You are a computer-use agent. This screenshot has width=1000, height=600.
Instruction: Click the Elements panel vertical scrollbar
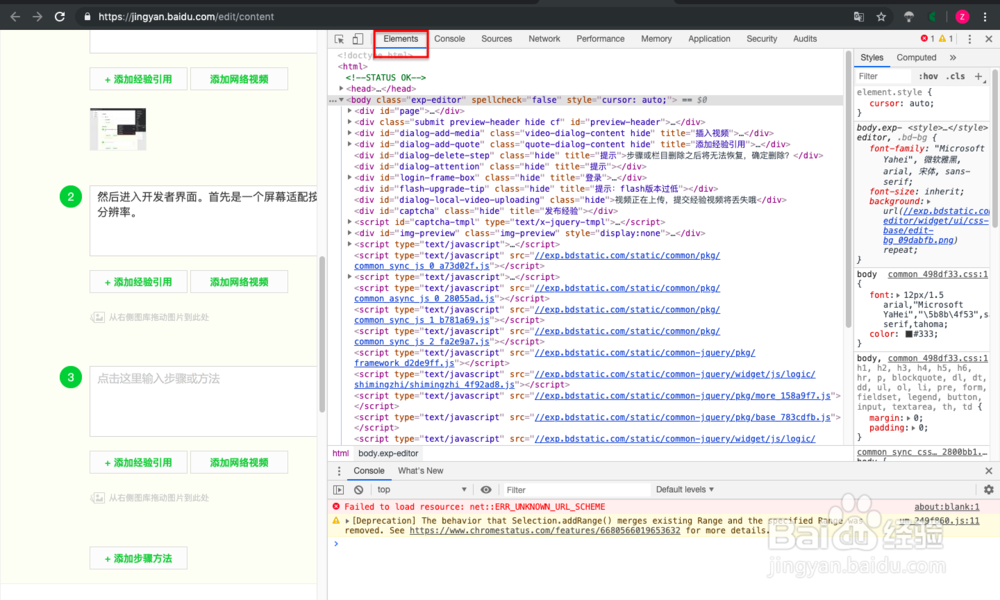[x=848, y=191]
